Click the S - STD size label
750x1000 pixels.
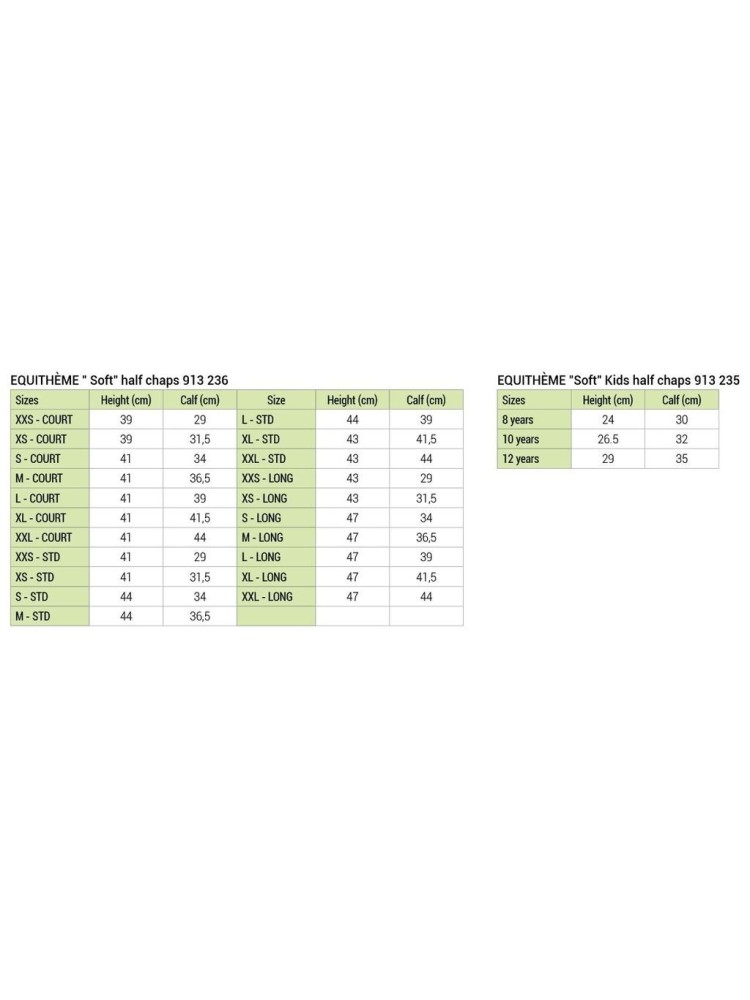pyautogui.click(x=32, y=597)
